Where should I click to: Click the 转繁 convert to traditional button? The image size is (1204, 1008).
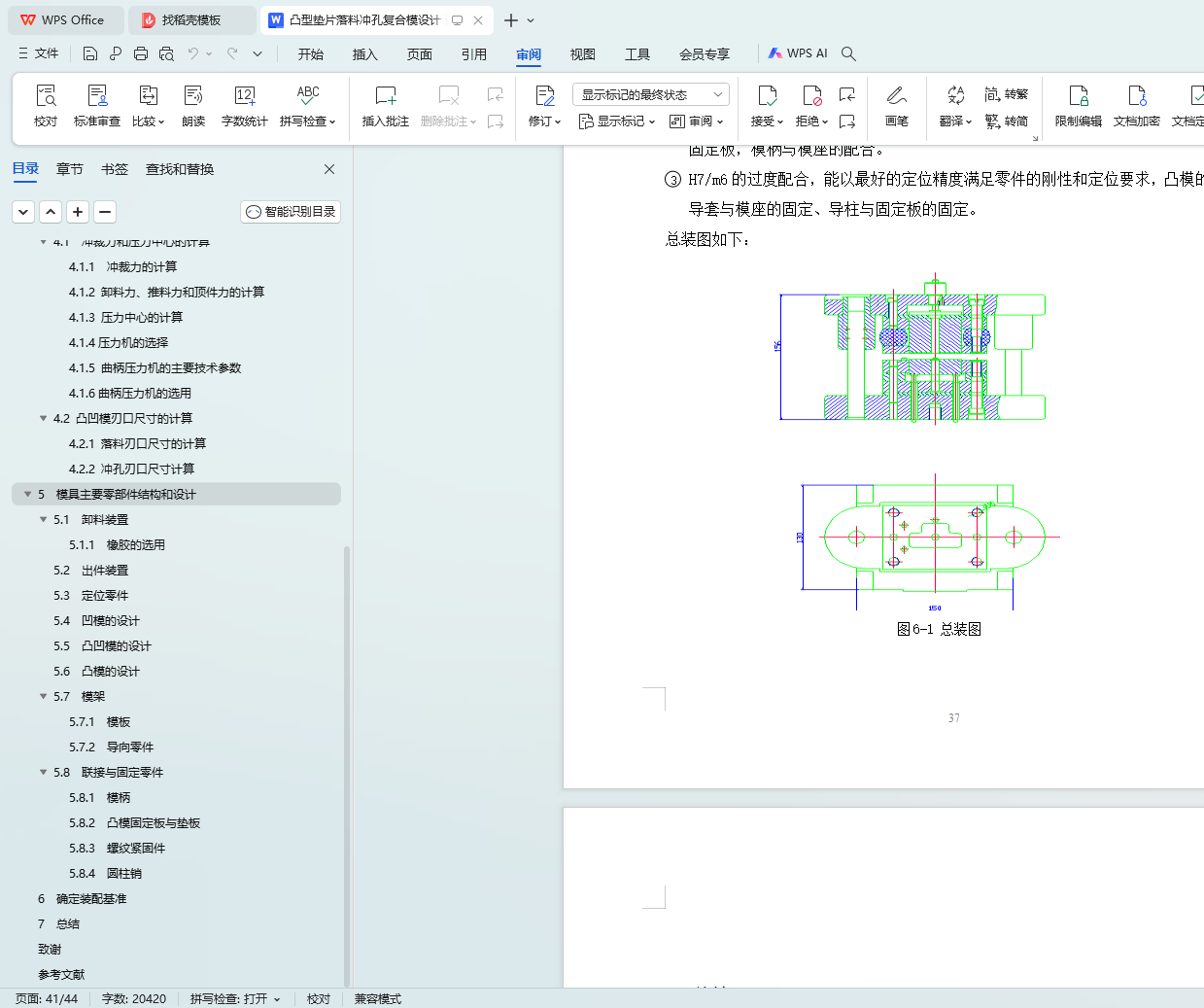pyautogui.click(x=1007, y=94)
